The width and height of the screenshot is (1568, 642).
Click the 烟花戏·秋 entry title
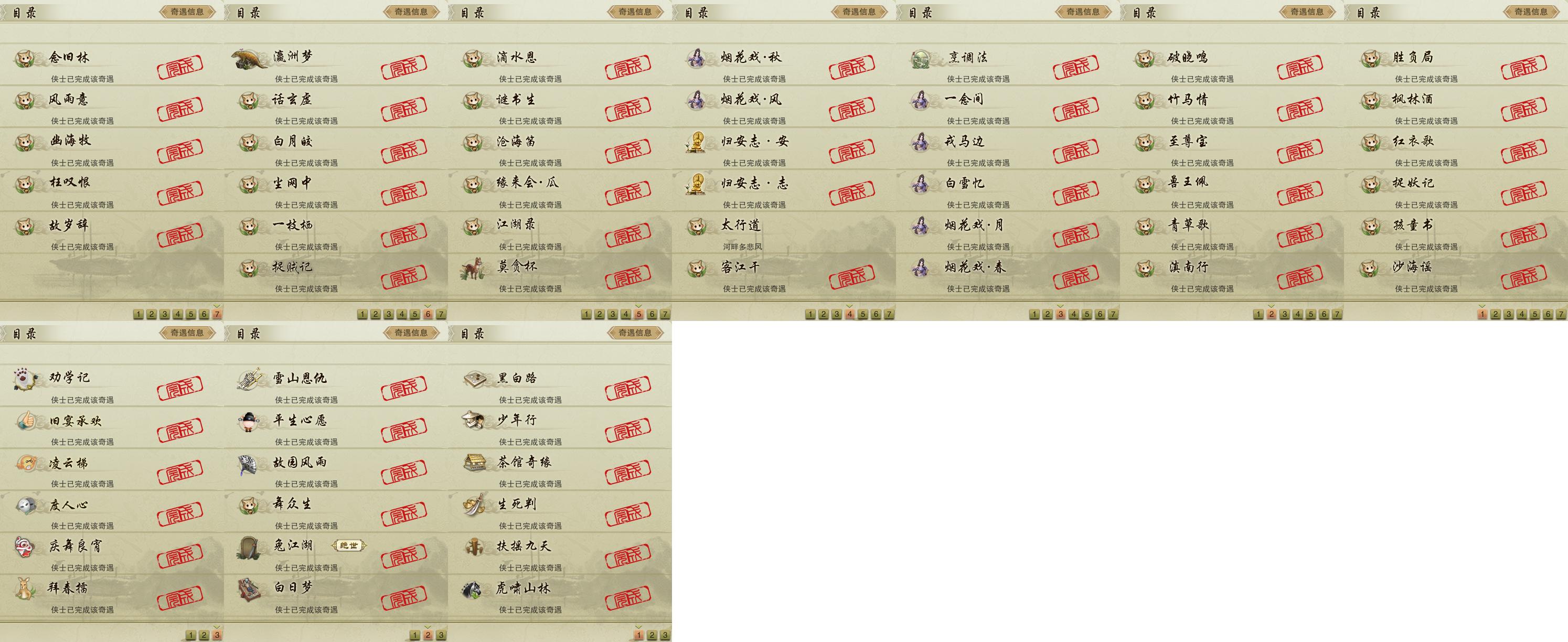point(751,57)
